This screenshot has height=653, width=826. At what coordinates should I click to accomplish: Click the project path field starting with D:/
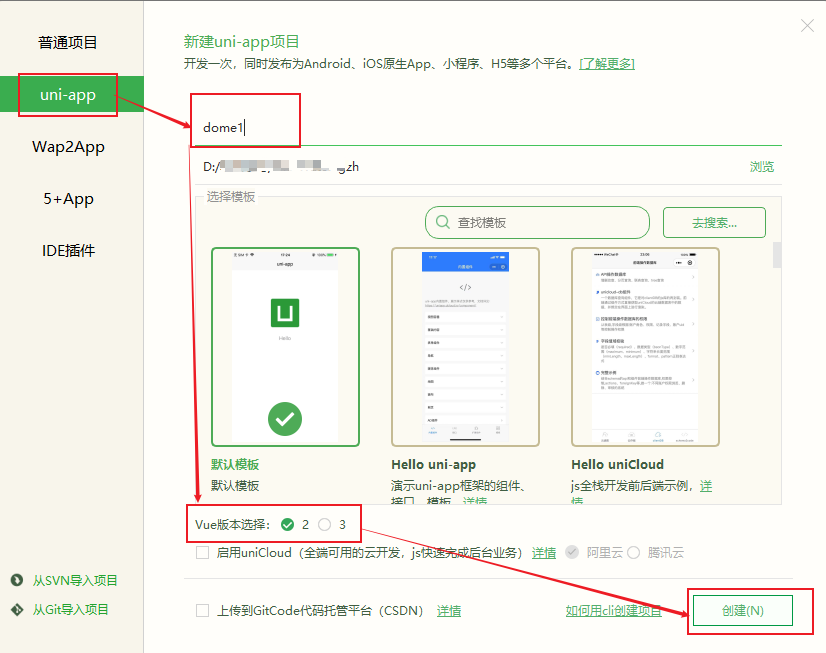click(469, 167)
